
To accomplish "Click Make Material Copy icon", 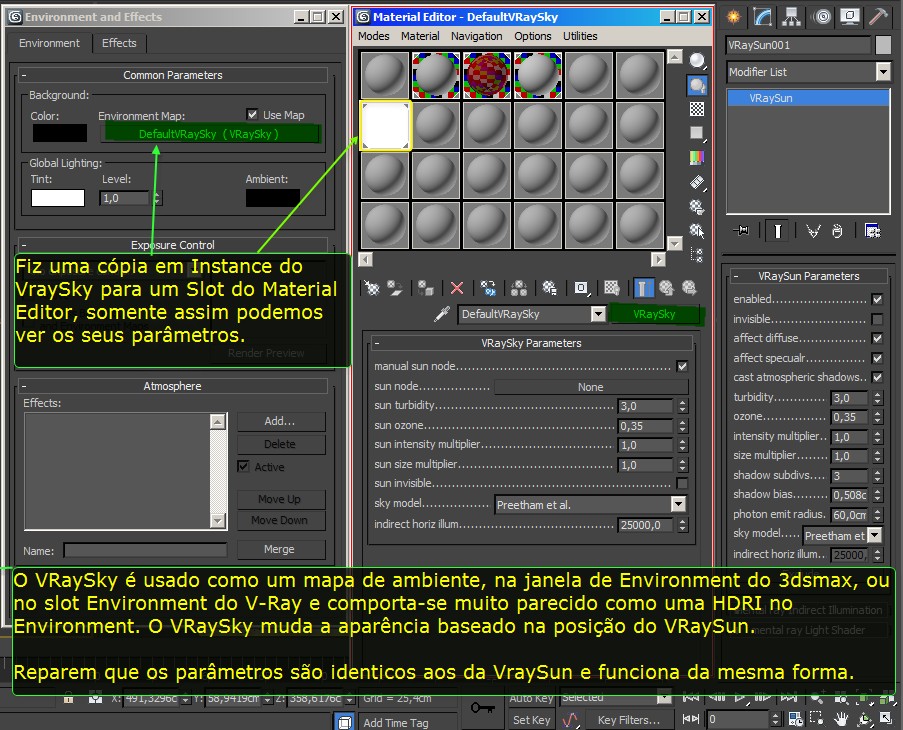I will 488,287.
